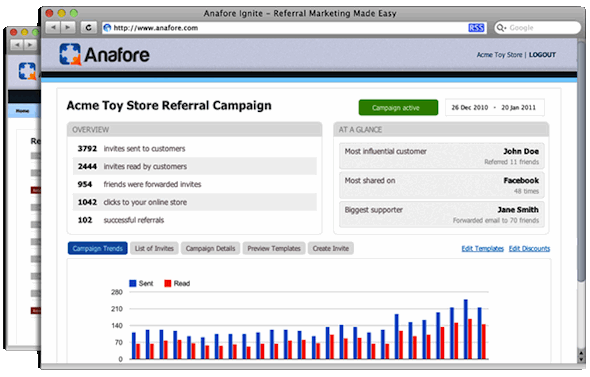Screen dimensions: 590x377
Task: Select the Campaign Trends tab
Action: 97,248
